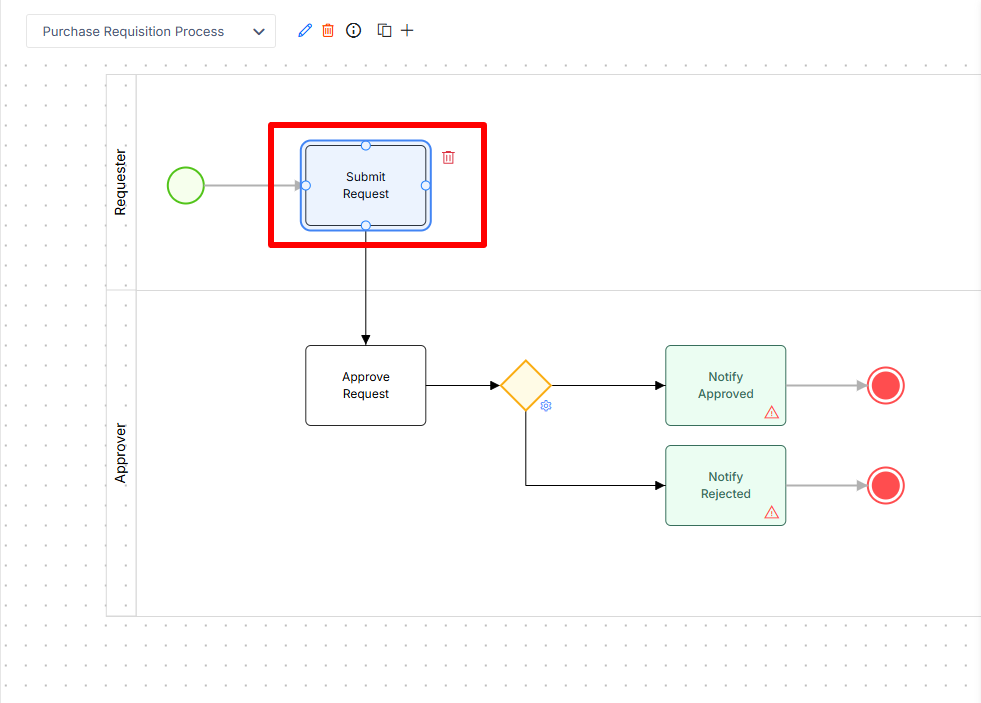This screenshot has width=981, height=703.
Task: Click the orange trash icon in toolbar
Action: pos(328,31)
